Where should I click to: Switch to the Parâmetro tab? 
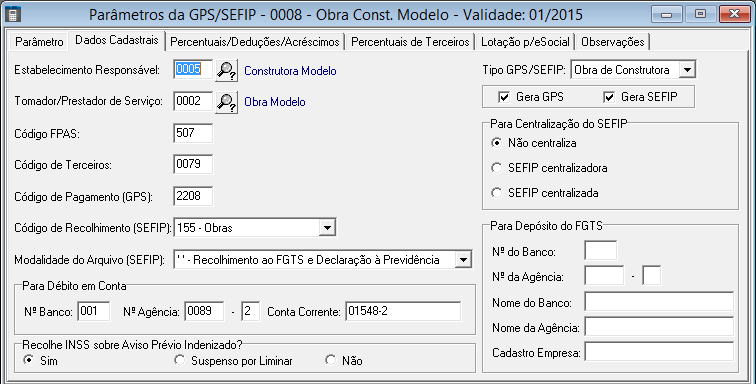(39, 42)
